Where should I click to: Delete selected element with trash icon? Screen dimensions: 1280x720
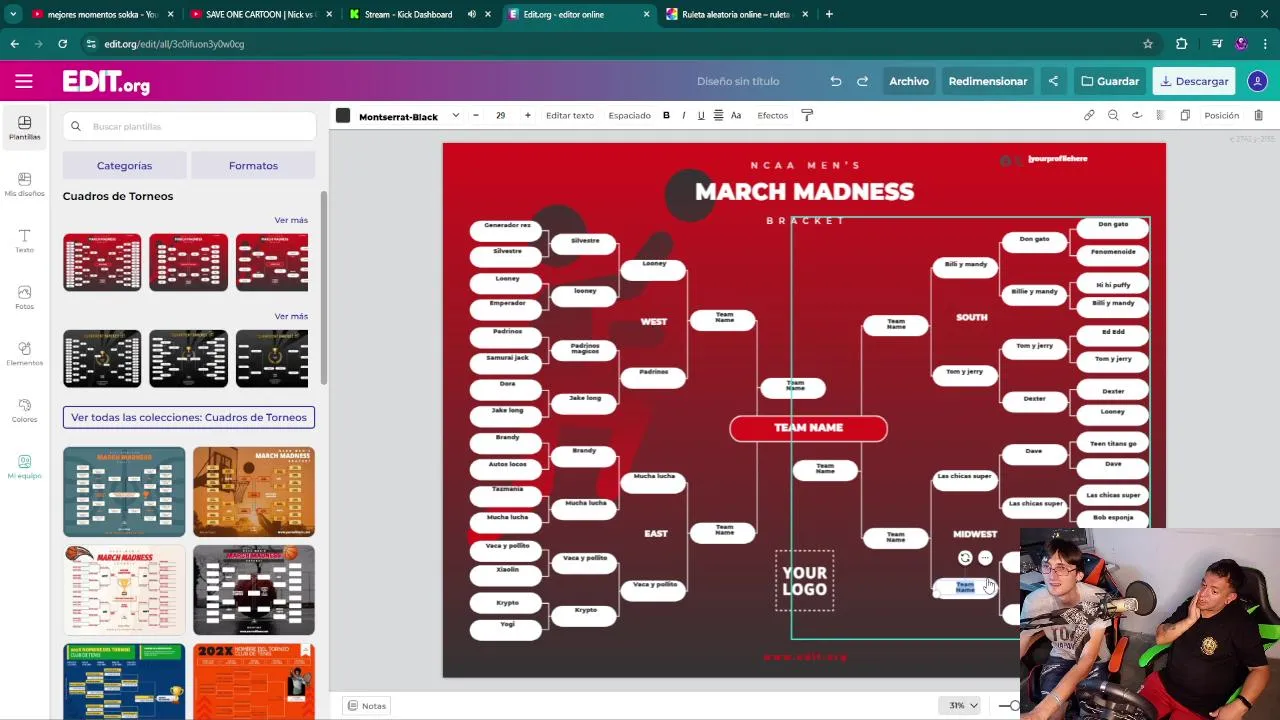point(1258,115)
